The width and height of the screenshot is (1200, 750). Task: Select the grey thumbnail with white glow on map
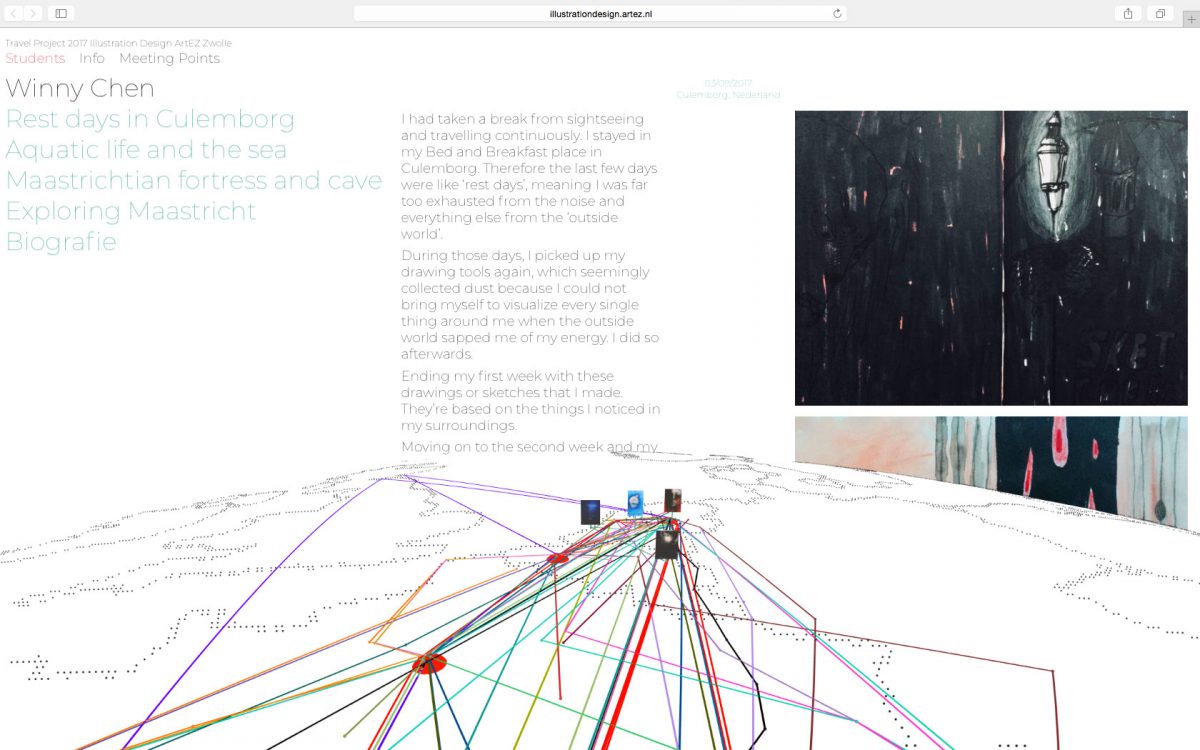click(667, 545)
